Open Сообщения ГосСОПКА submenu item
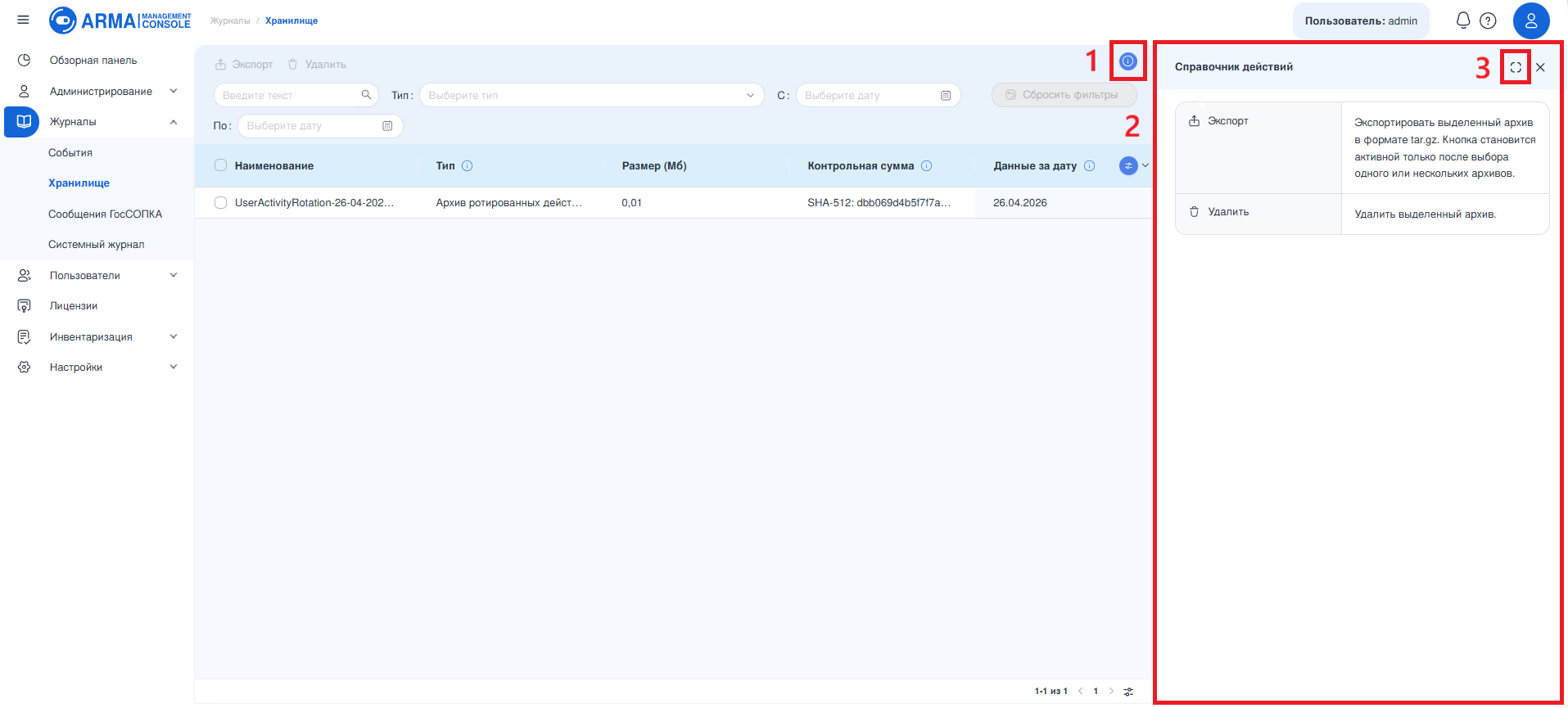The image size is (1568, 708). tap(105, 214)
